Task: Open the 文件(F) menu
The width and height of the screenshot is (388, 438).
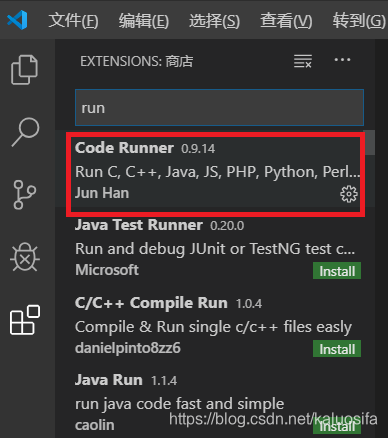Action: tap(73, 21)
